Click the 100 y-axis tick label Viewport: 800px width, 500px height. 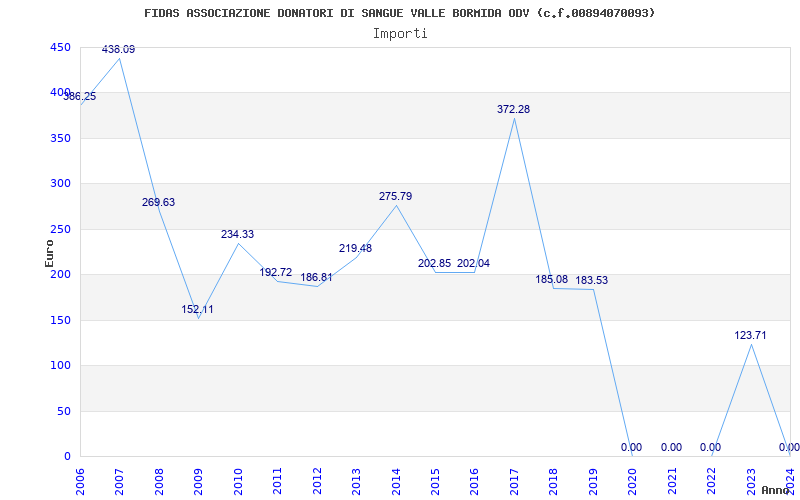(60, 365)
